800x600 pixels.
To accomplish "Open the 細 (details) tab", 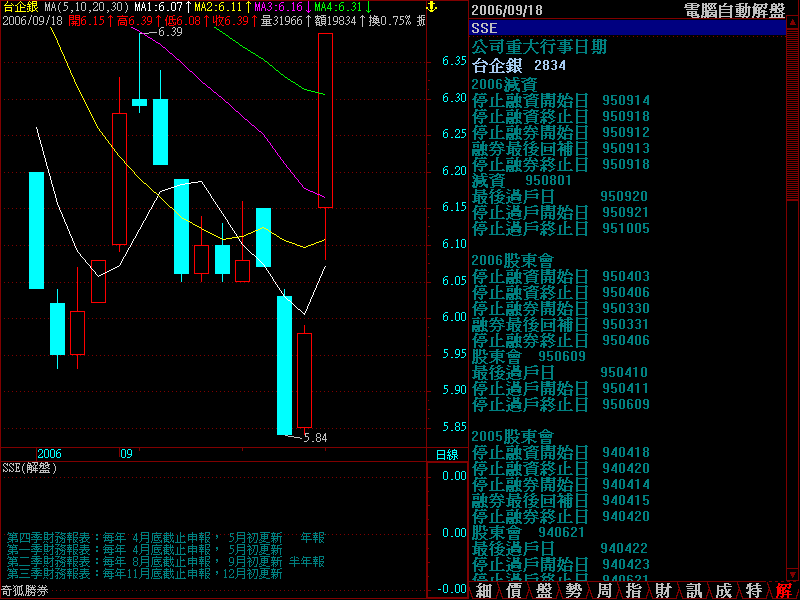I will point(484,591).
